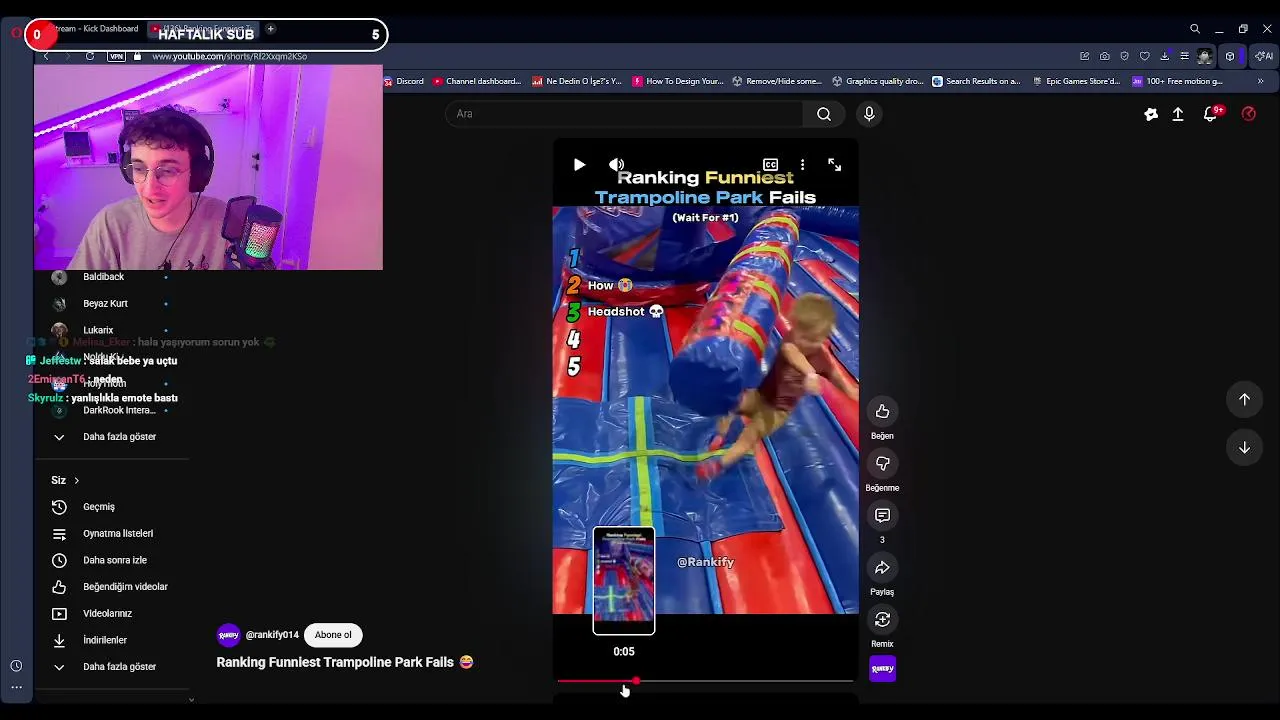Image resolution: width=1280 pixels, height=720 pixels.
Task: Open the sparkle create icon in header
Action: (x=1151, y=114)
